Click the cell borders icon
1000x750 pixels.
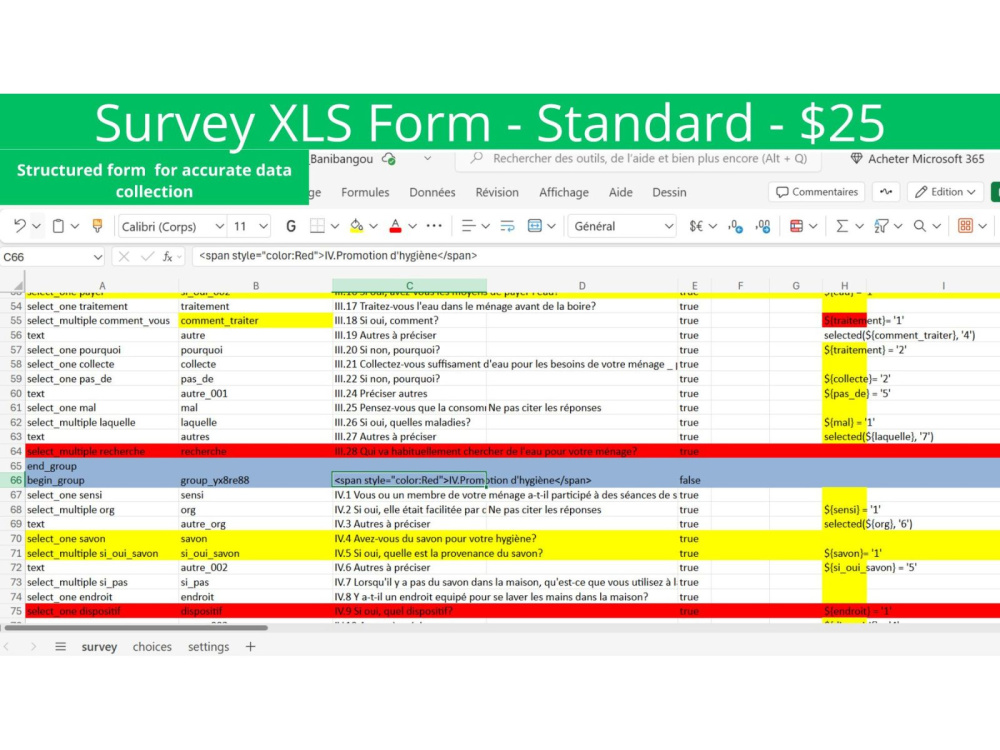click(x=317, y=226)
